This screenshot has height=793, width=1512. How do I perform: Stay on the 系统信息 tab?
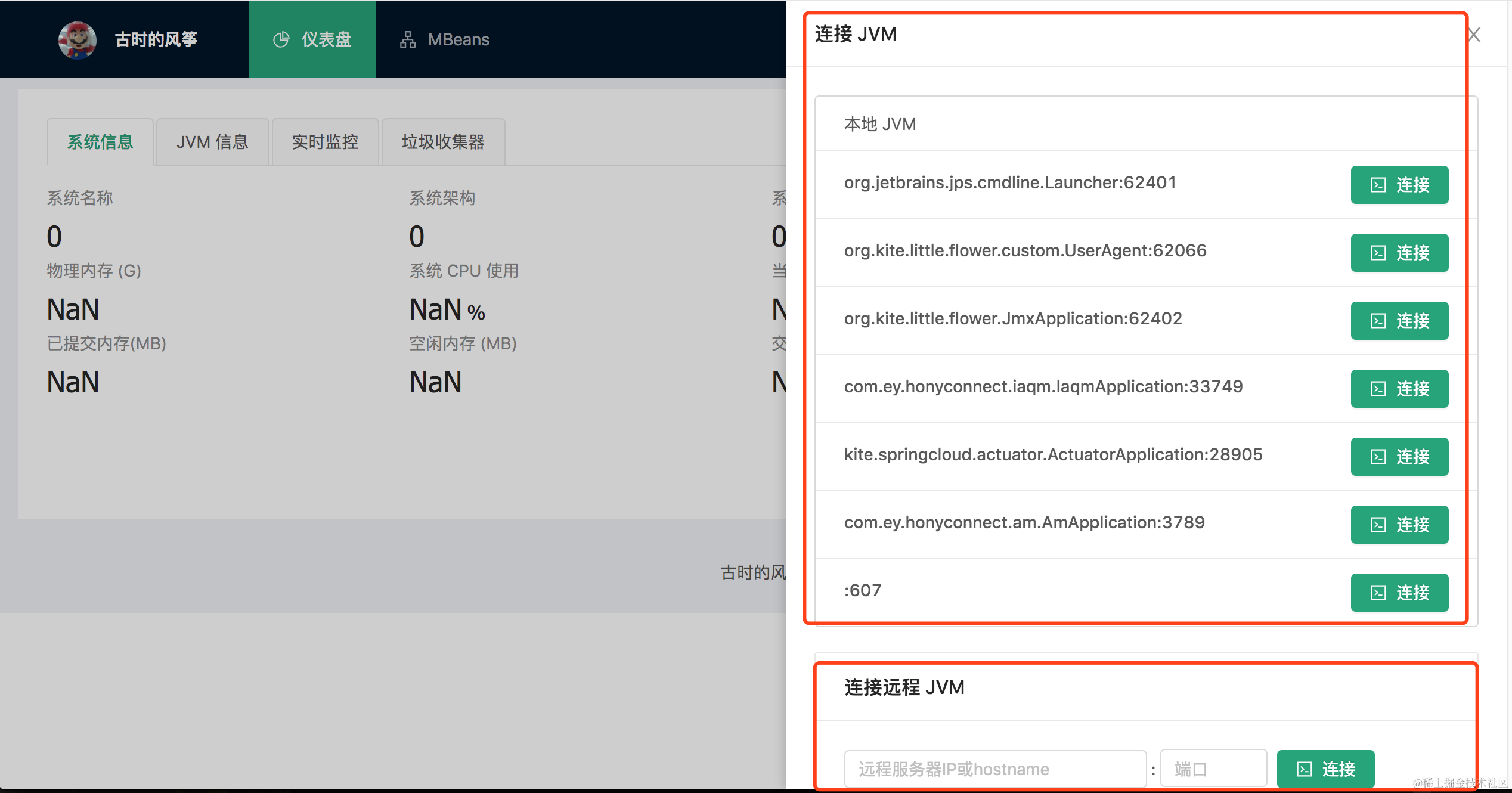point(100,142)
